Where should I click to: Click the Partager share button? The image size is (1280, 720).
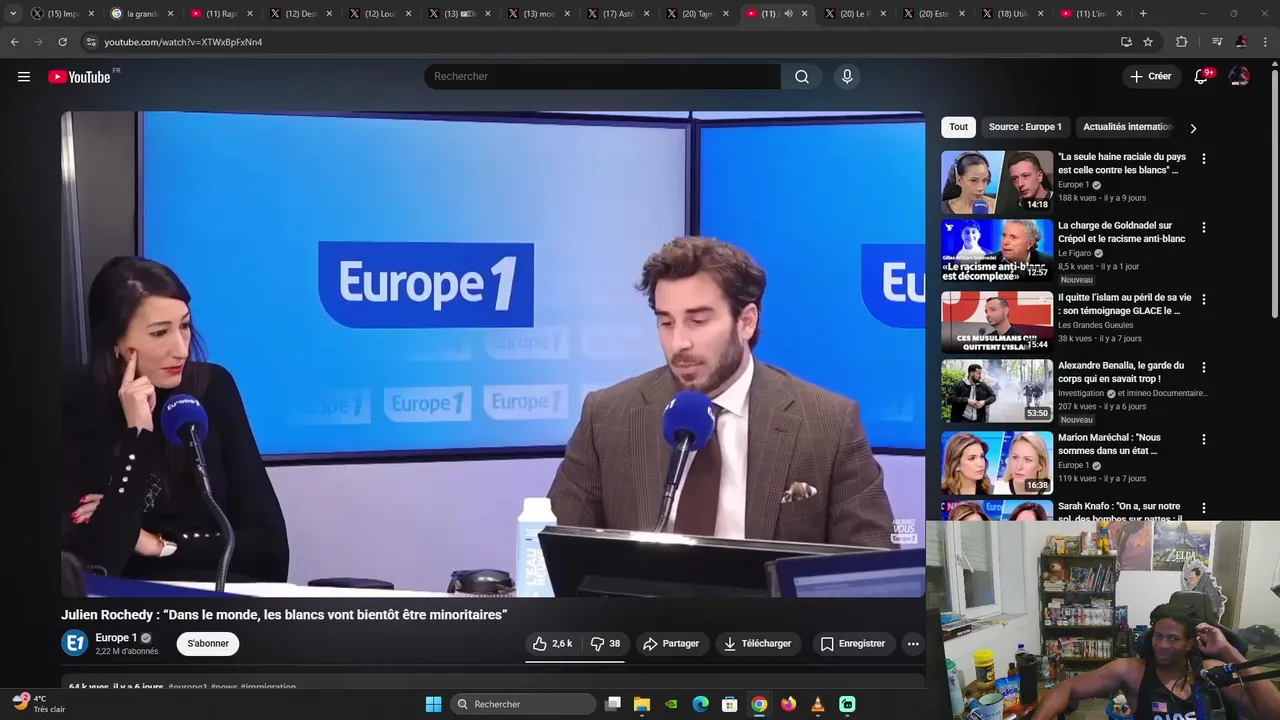(x=670, y=644)
